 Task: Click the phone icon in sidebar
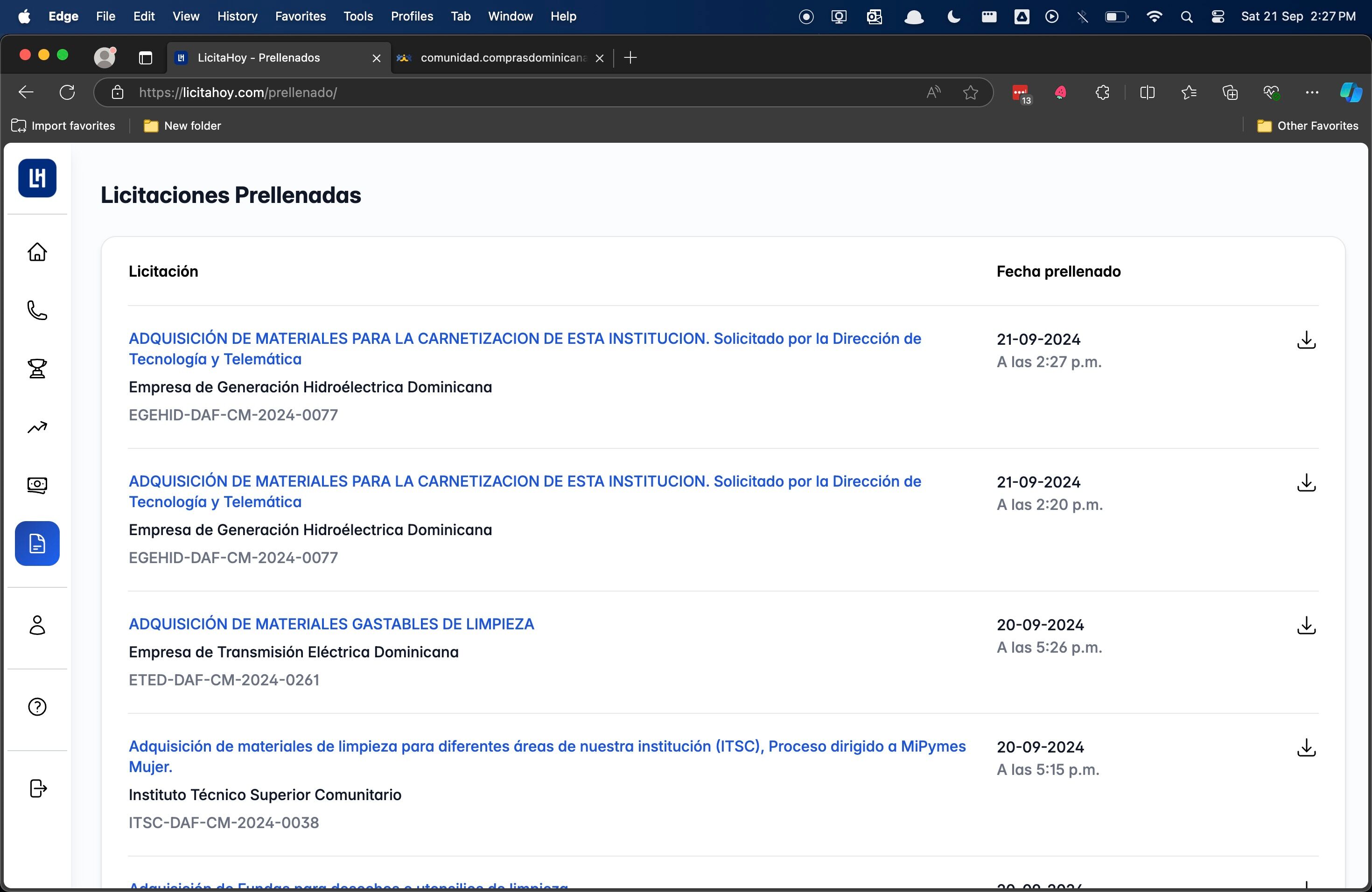(x=37, y=310)
